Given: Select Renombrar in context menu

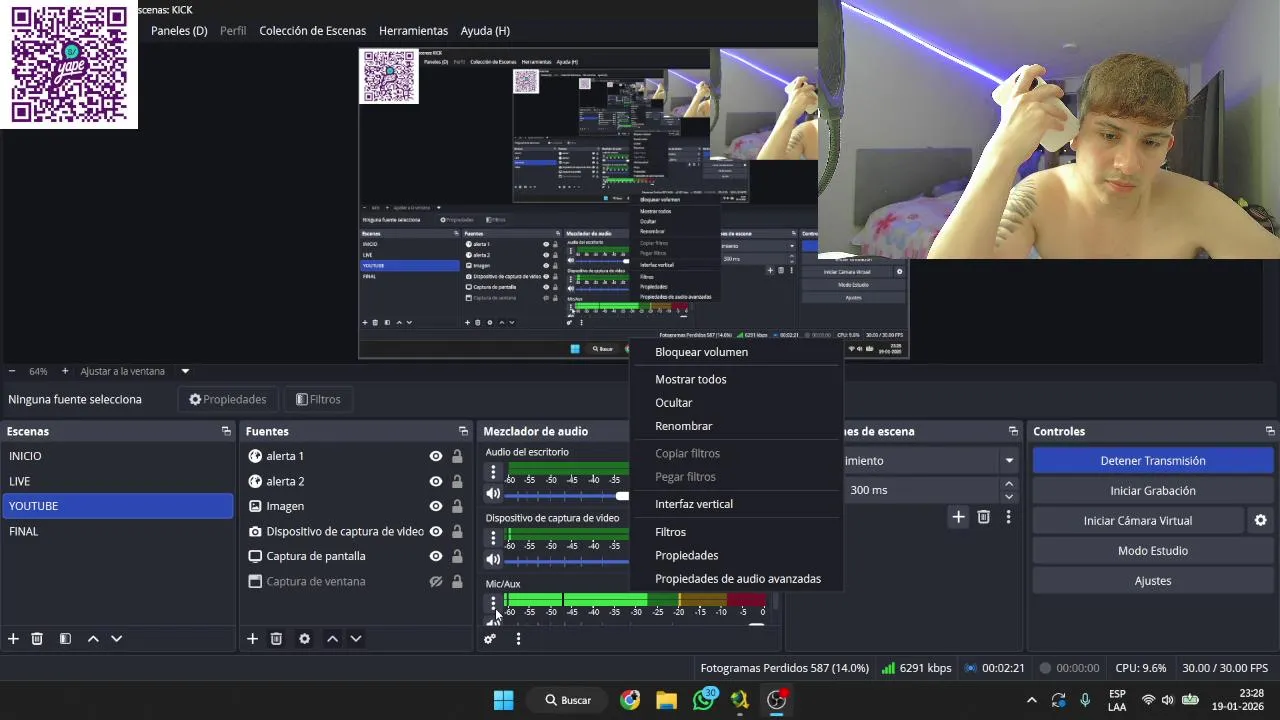Looking at the screenshot, I should coord(737,426).
